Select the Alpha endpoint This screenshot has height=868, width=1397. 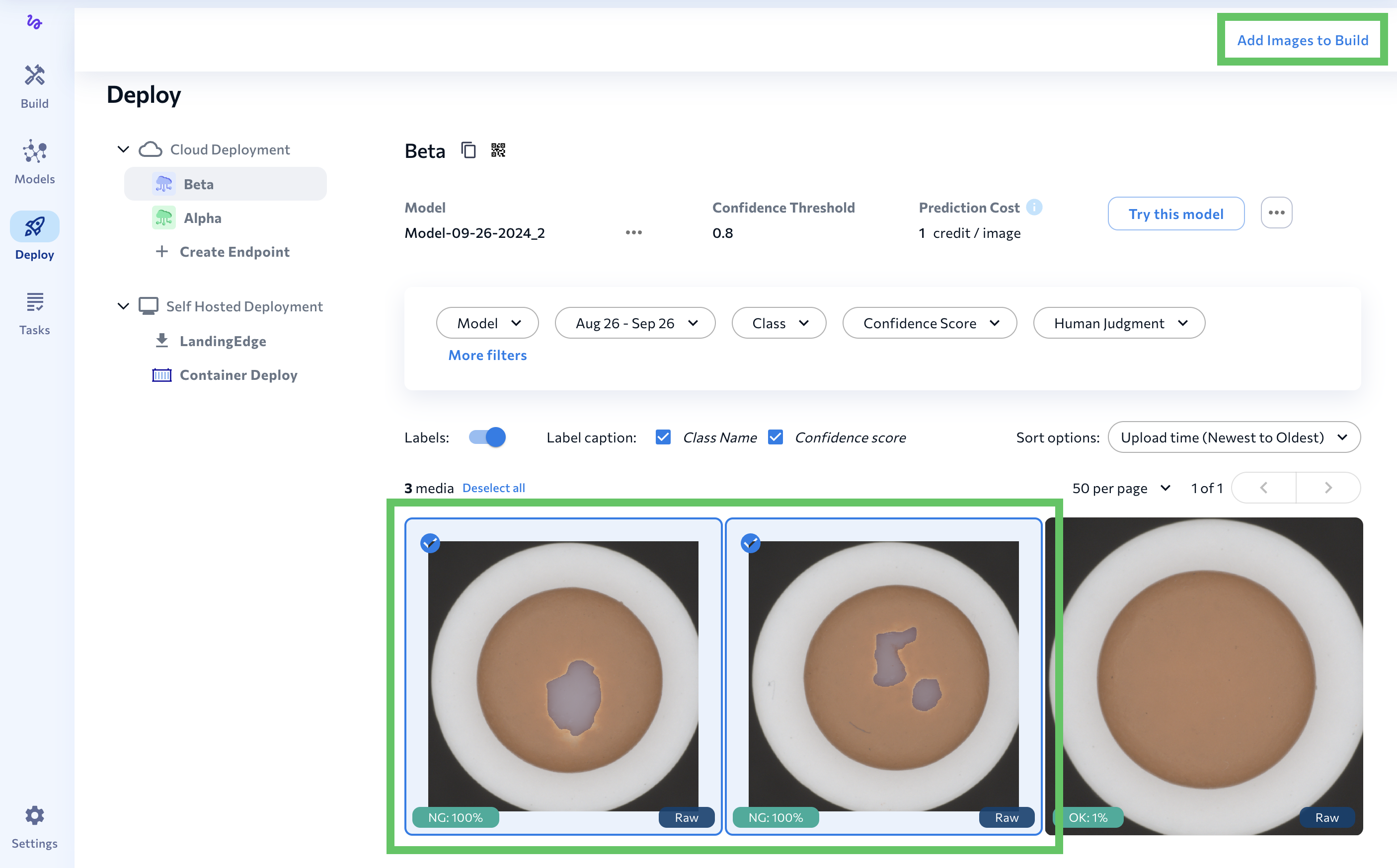coord(202,218)
